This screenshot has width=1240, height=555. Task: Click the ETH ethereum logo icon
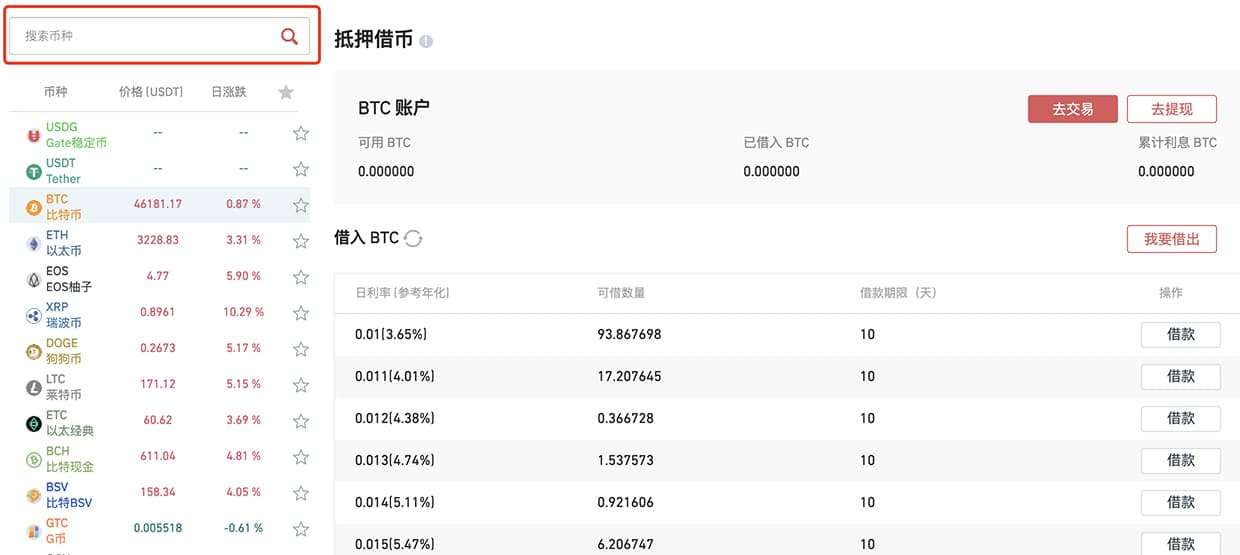[x=33, y=243]
